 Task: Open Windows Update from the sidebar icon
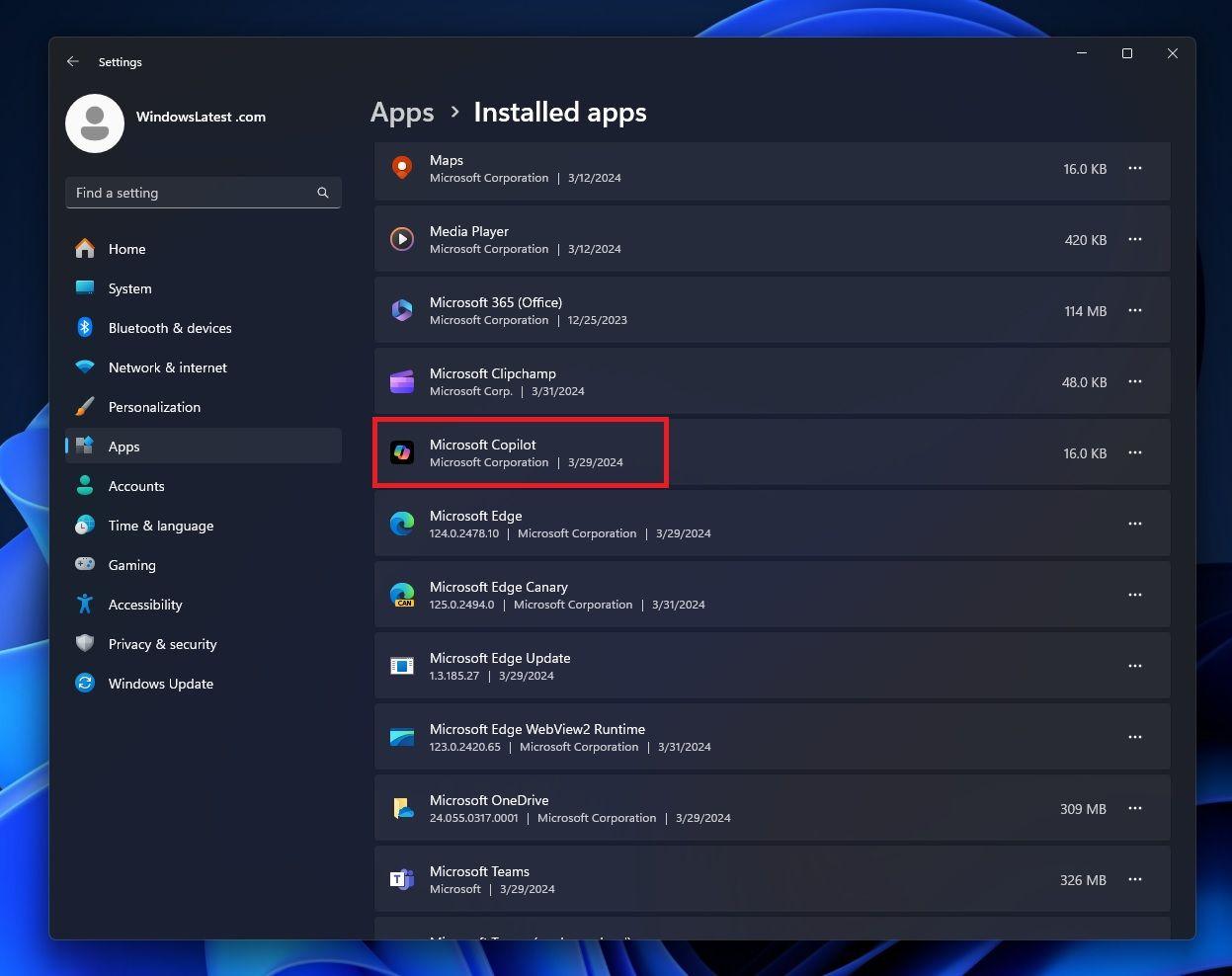(x=86, y=684)
